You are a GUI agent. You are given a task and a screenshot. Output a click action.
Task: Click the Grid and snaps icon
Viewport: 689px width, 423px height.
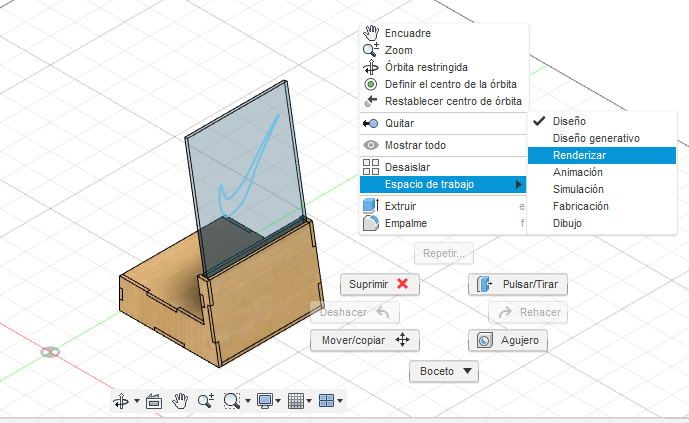point(296,401)
